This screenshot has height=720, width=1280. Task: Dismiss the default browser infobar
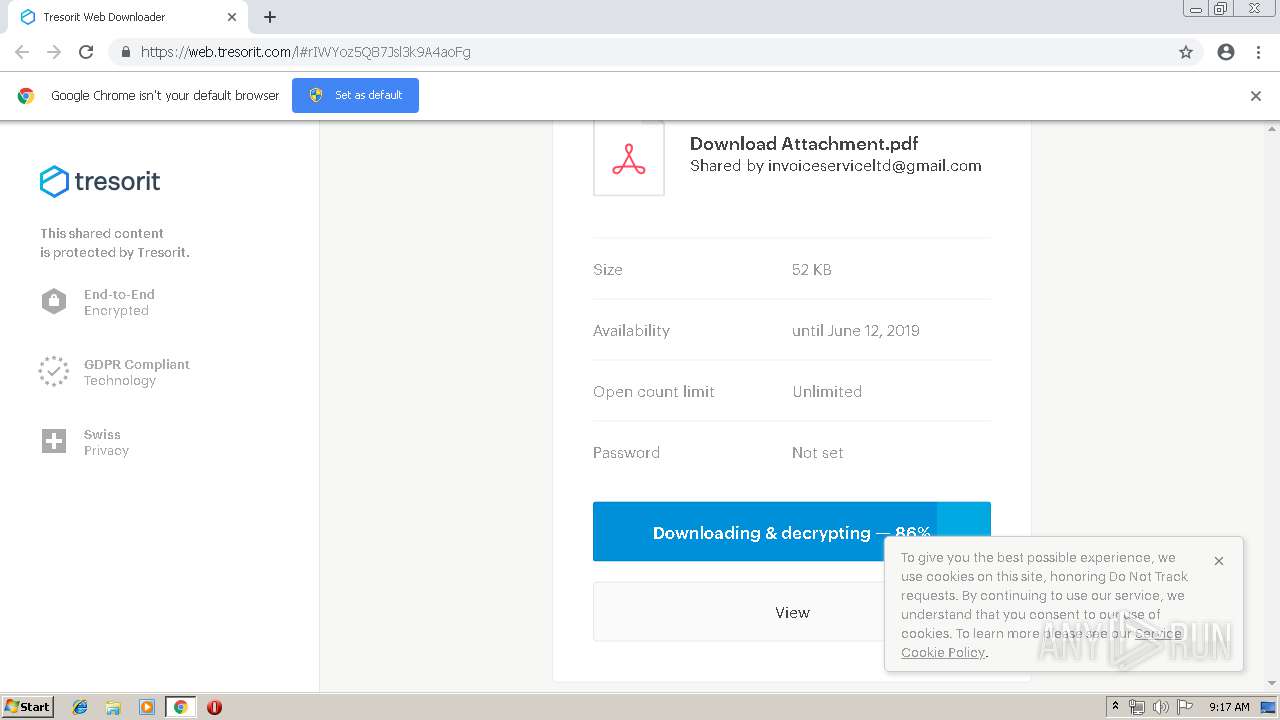point(1256,96)
